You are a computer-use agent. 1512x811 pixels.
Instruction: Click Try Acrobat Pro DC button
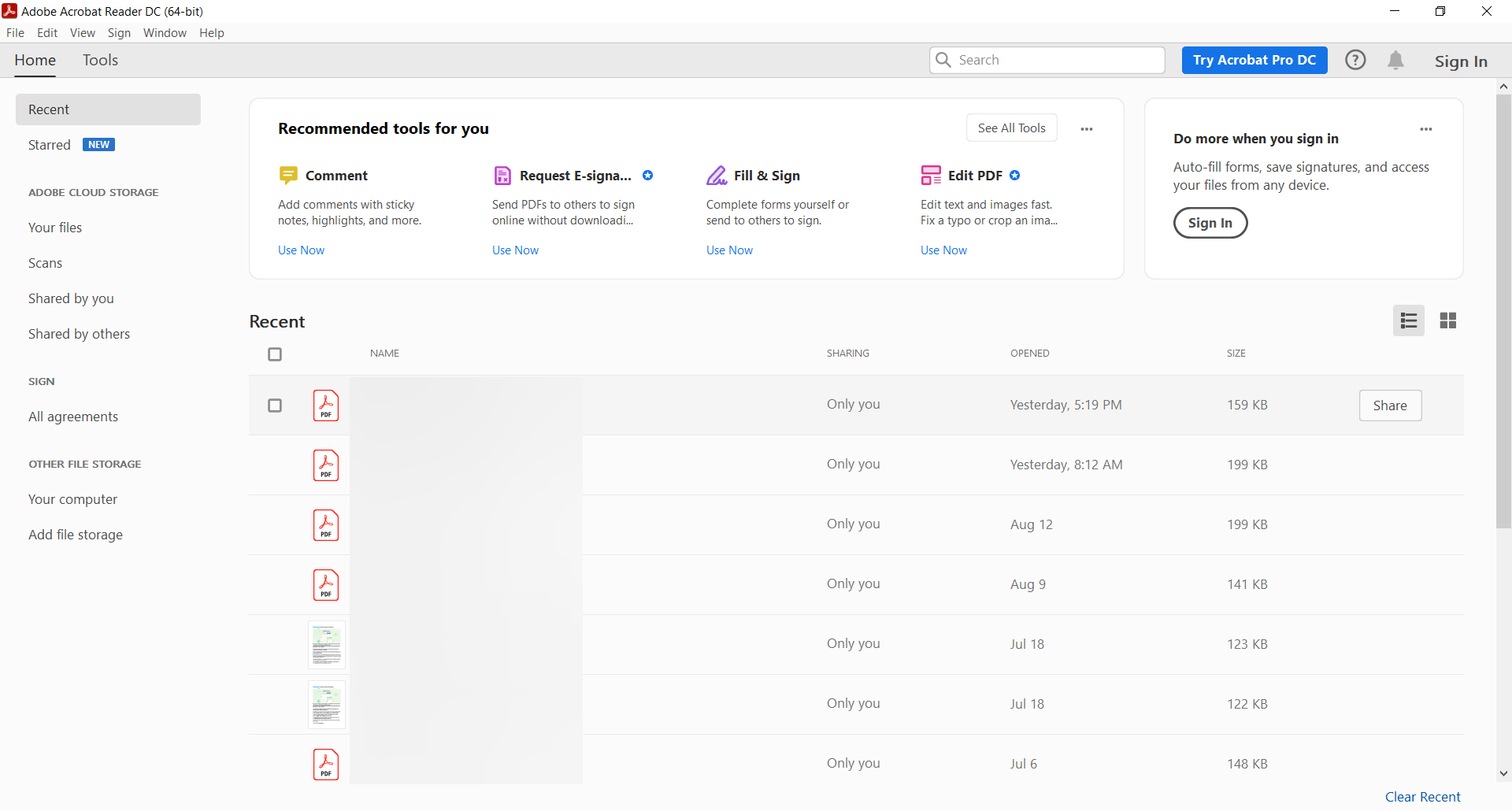click(x=1254, y=60)
